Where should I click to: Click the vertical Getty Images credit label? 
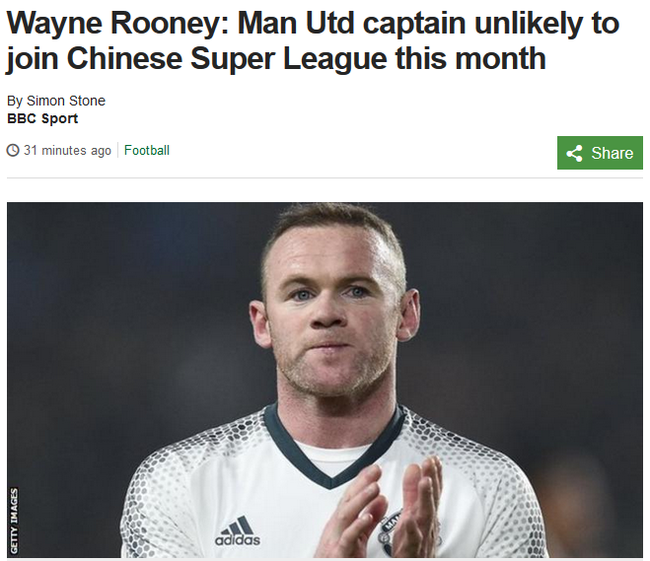[x=14, y=520]
